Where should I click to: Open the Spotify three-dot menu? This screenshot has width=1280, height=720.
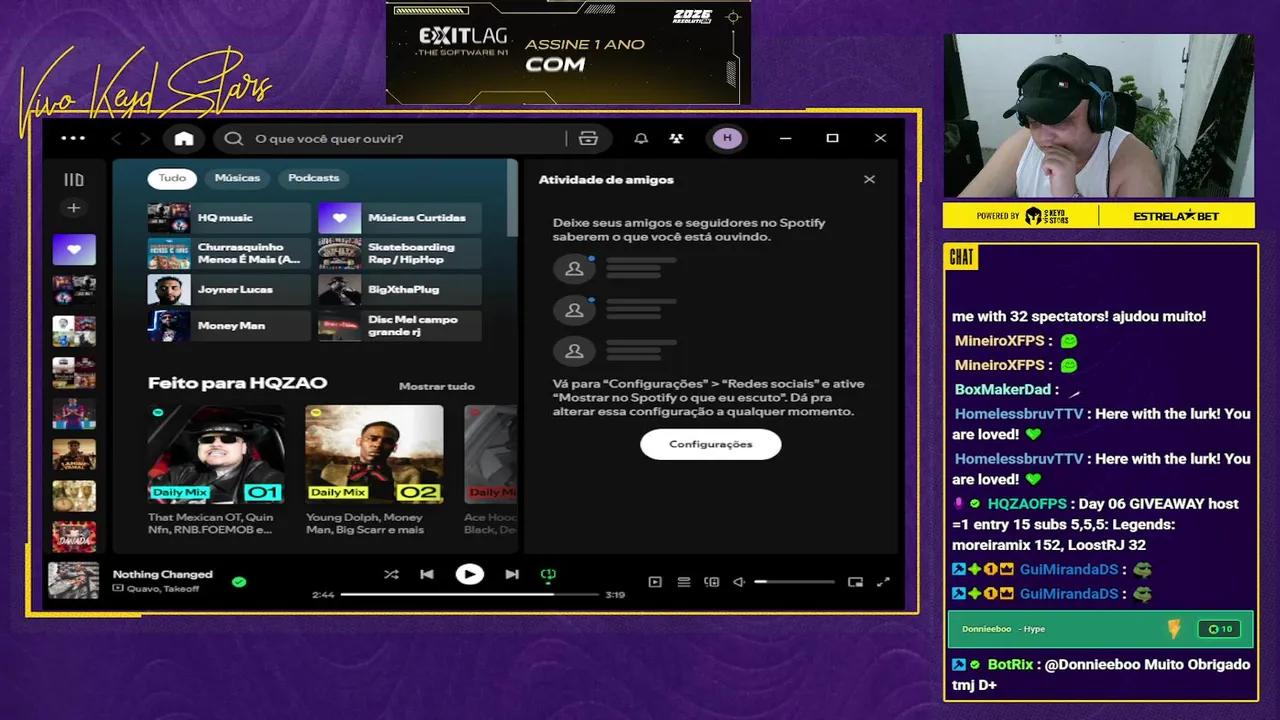click(73, 138)
